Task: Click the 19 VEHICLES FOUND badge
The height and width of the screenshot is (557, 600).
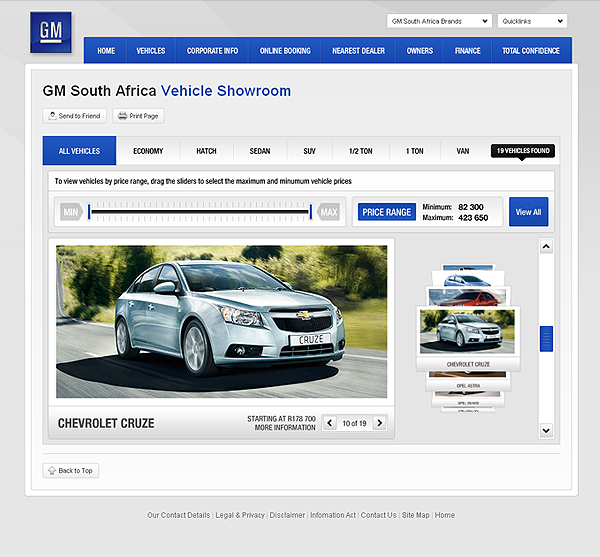Action: point(523,151)
